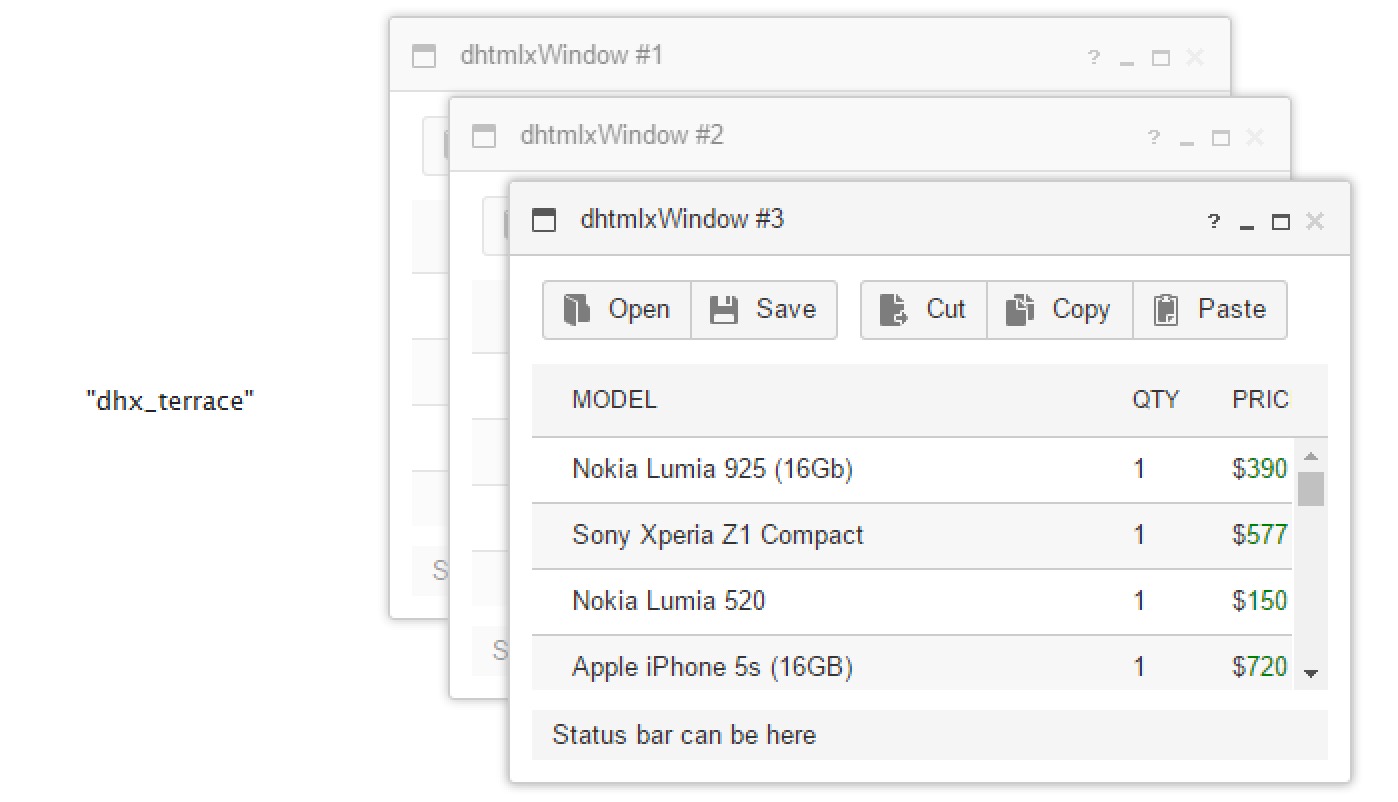Click the grid scrollbar down arrow
The image size is (1398, 802).
[1311, 674]
